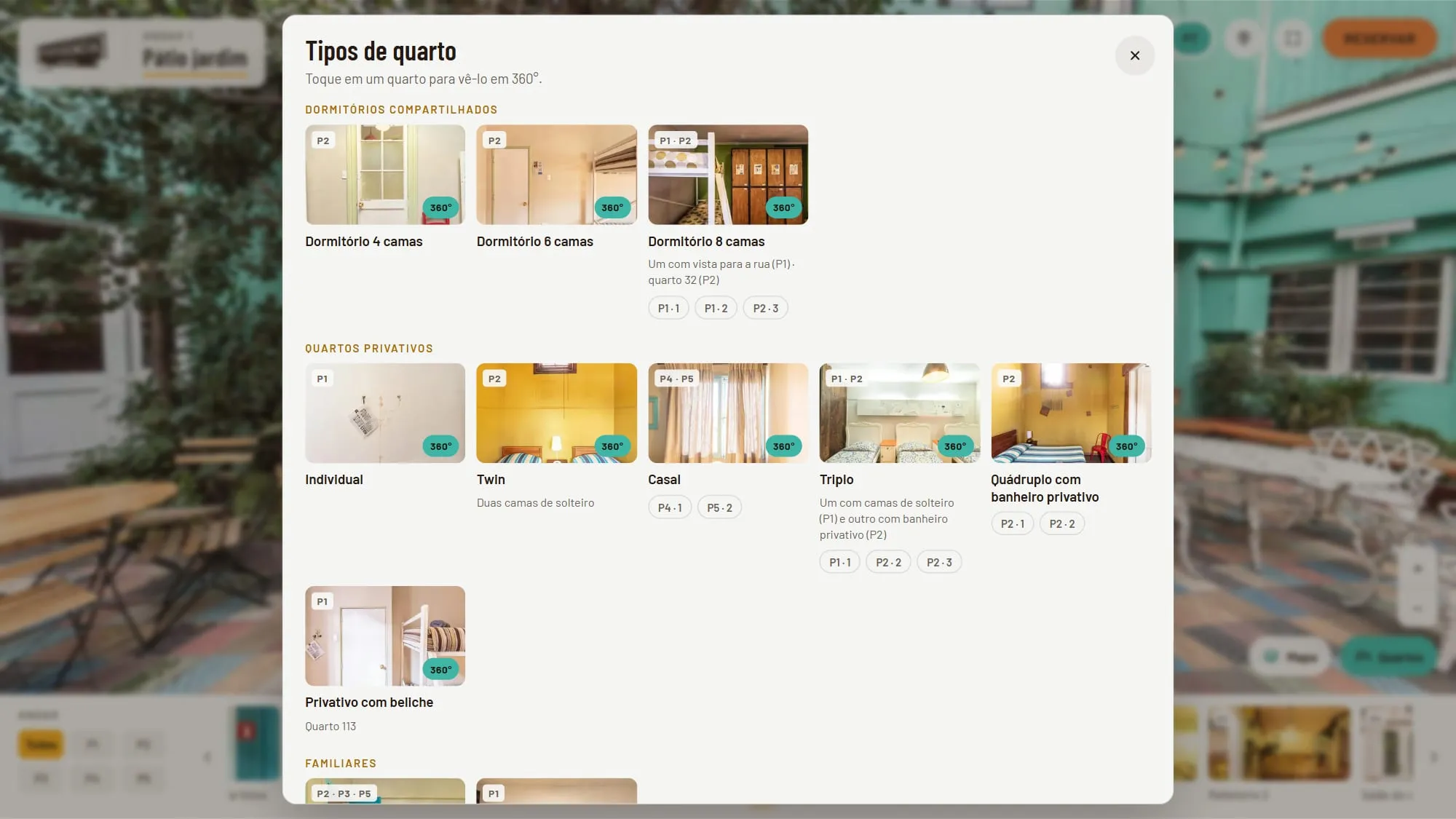Click the 360° badge on Casal
This screenshot has height=819, width=1456.
(x=783, y=446)
